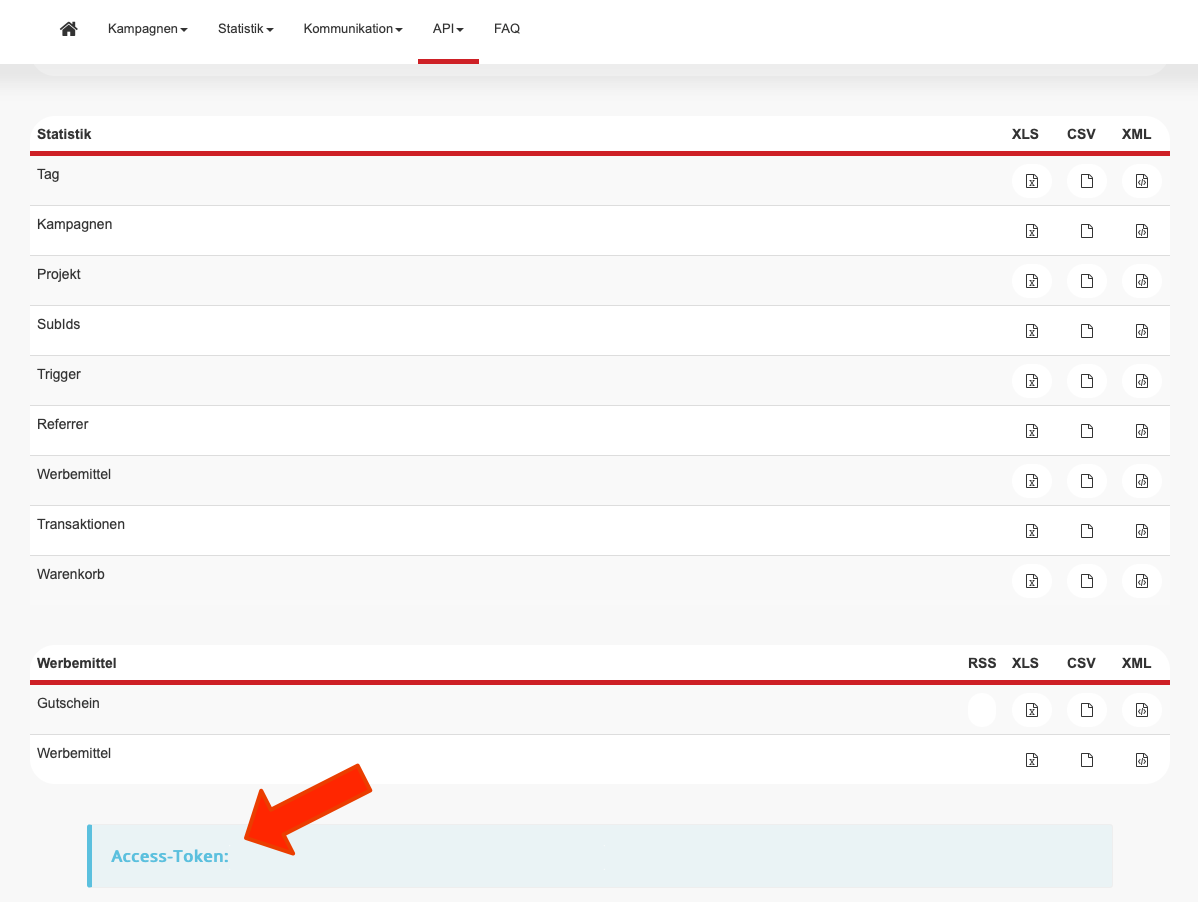The width and height of the screenshot is (1198, 902).
Task: Download Tag statistics as XLS
Action: pos(1031,181)
